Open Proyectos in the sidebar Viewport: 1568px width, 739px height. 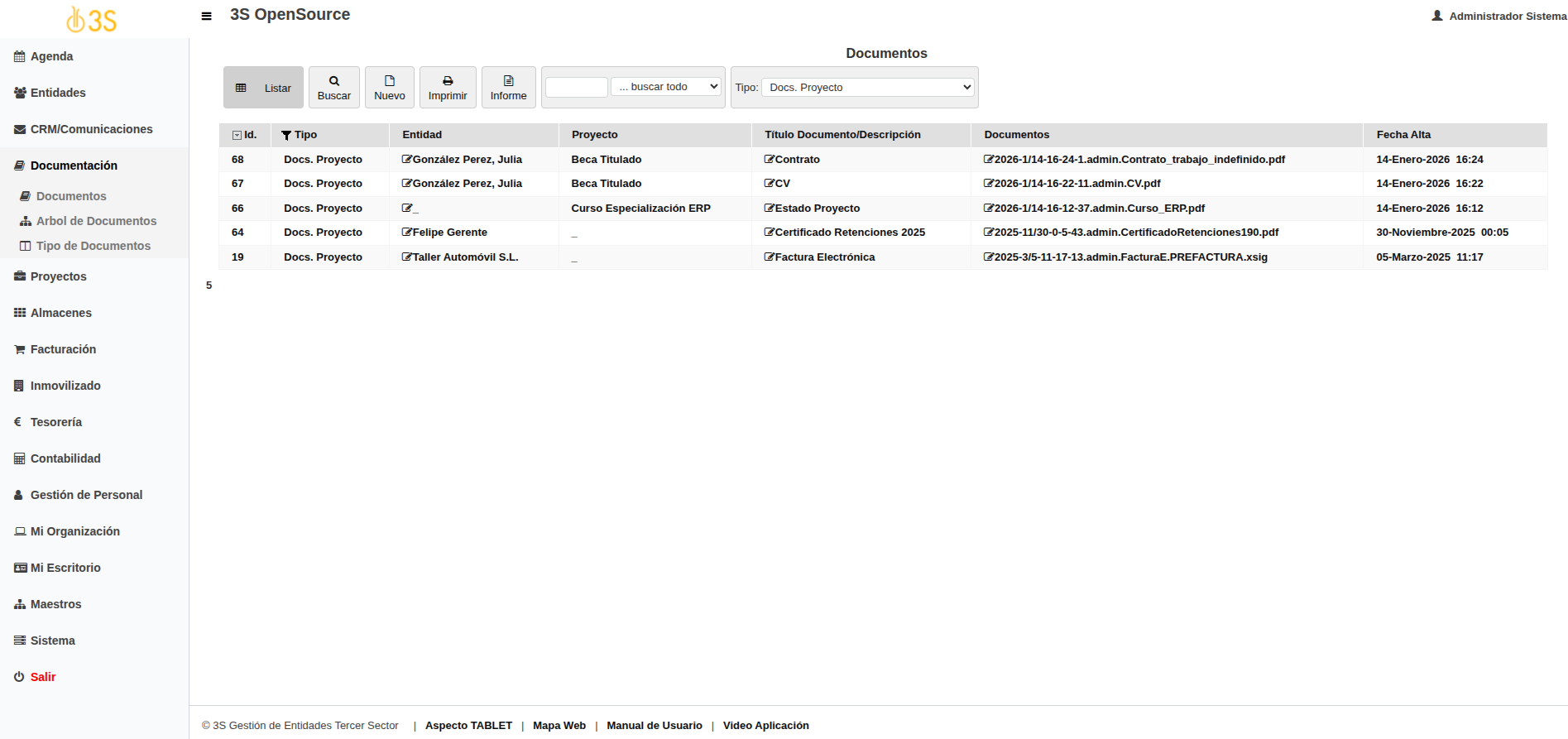tap(58, 276)
